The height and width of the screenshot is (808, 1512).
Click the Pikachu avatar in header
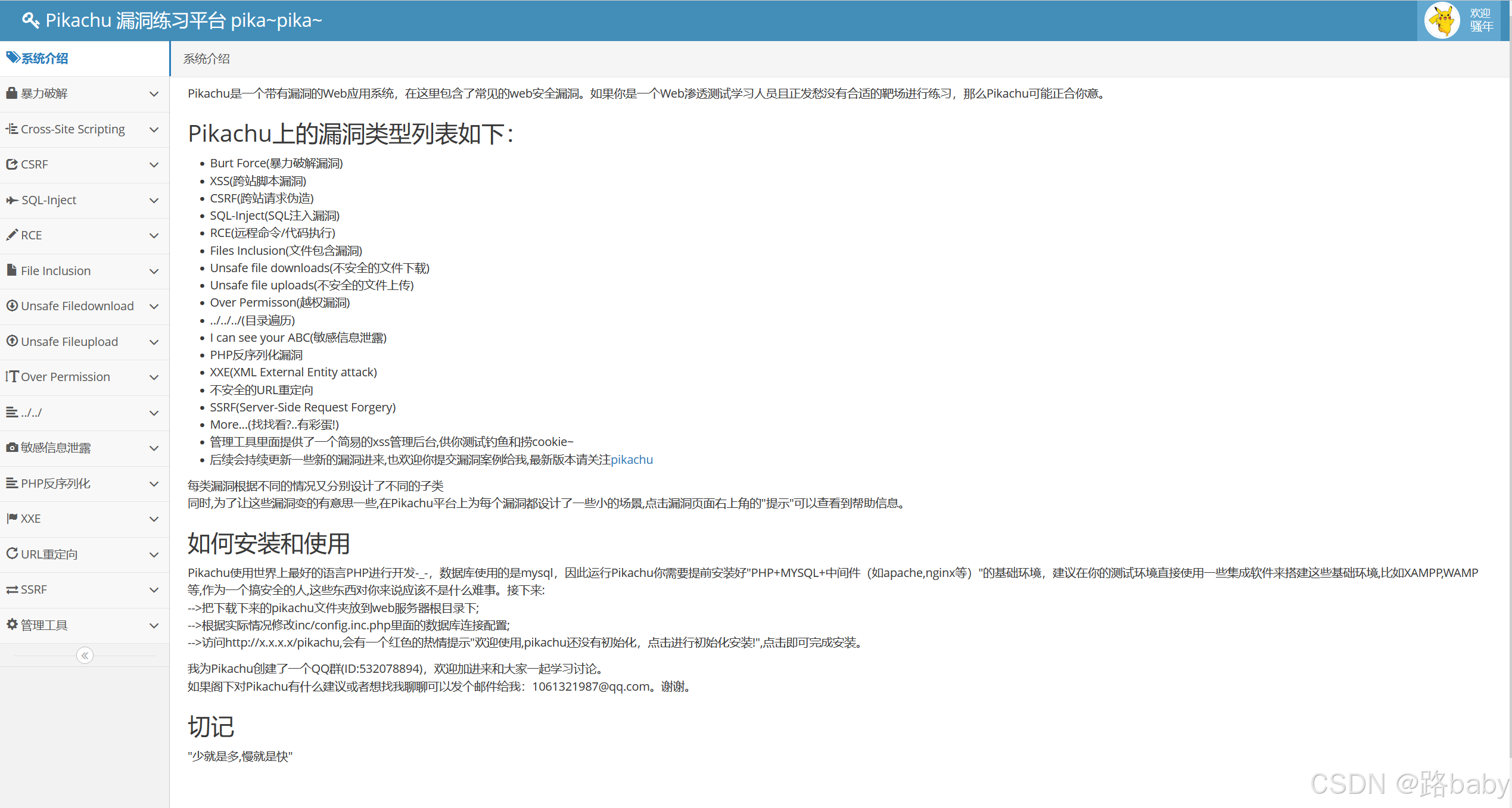pos(1442,21)
